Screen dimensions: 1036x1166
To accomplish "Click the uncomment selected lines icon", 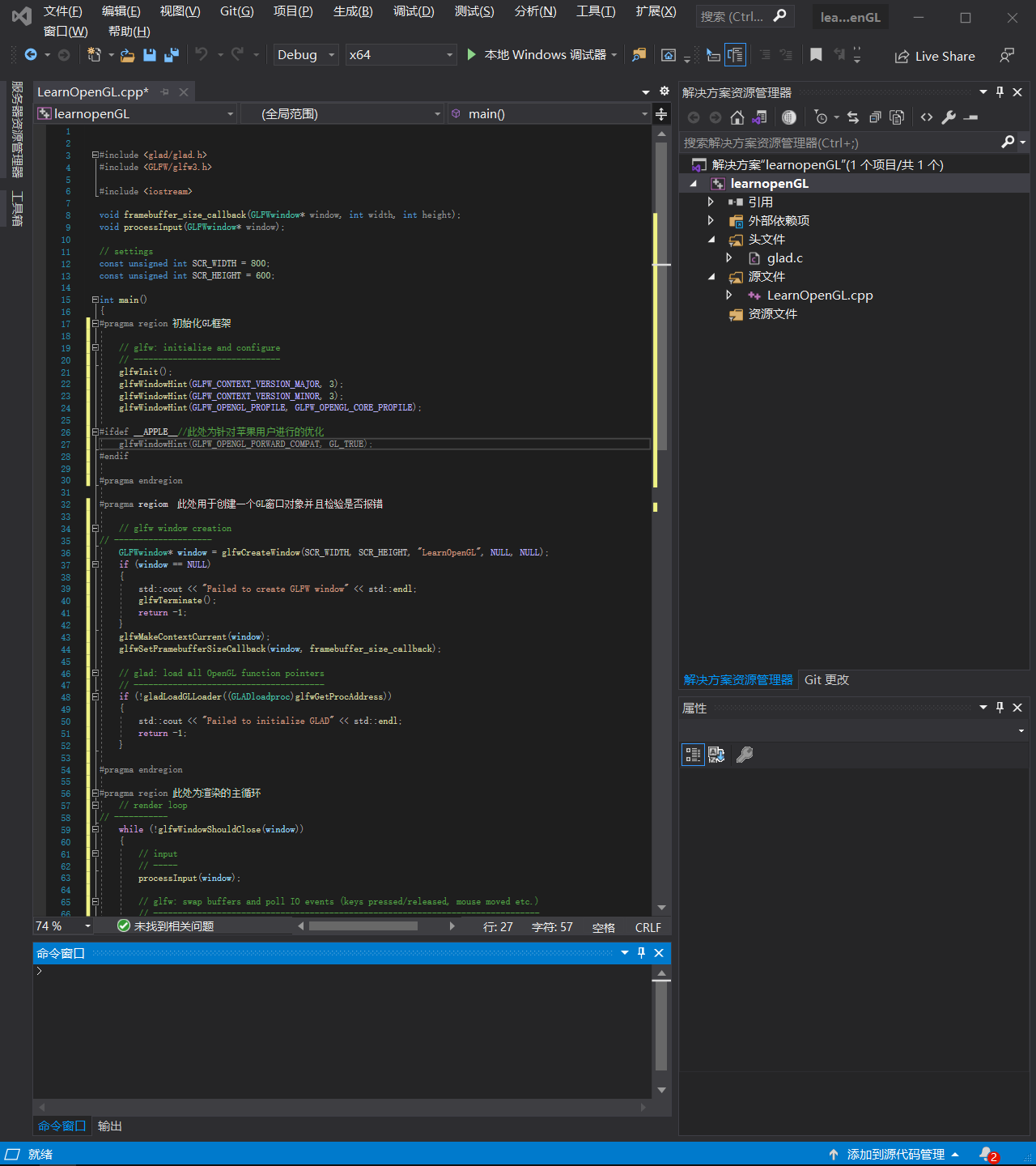I will coord(786,55).
